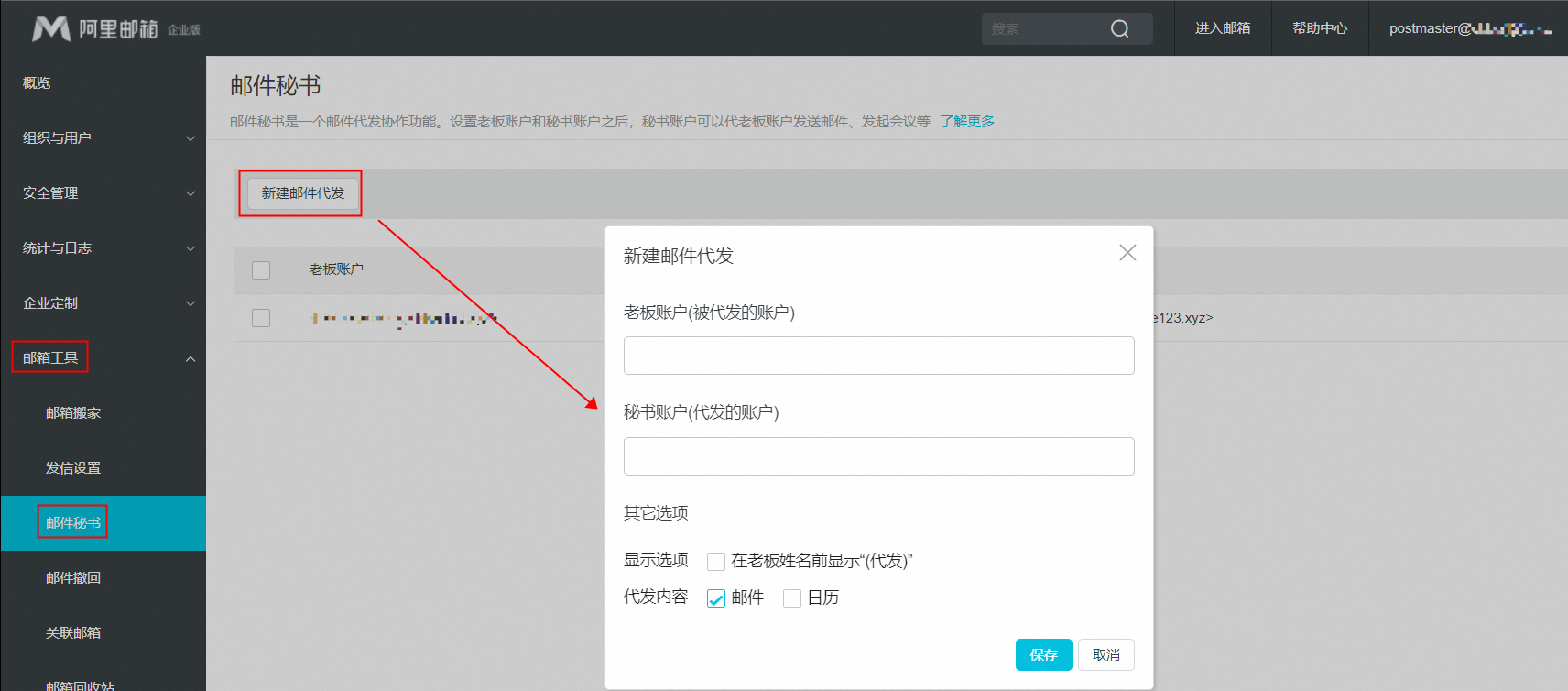Open 邮箱搬家 in the sidebar
1568x691 pixels.
tap(73, 413)
